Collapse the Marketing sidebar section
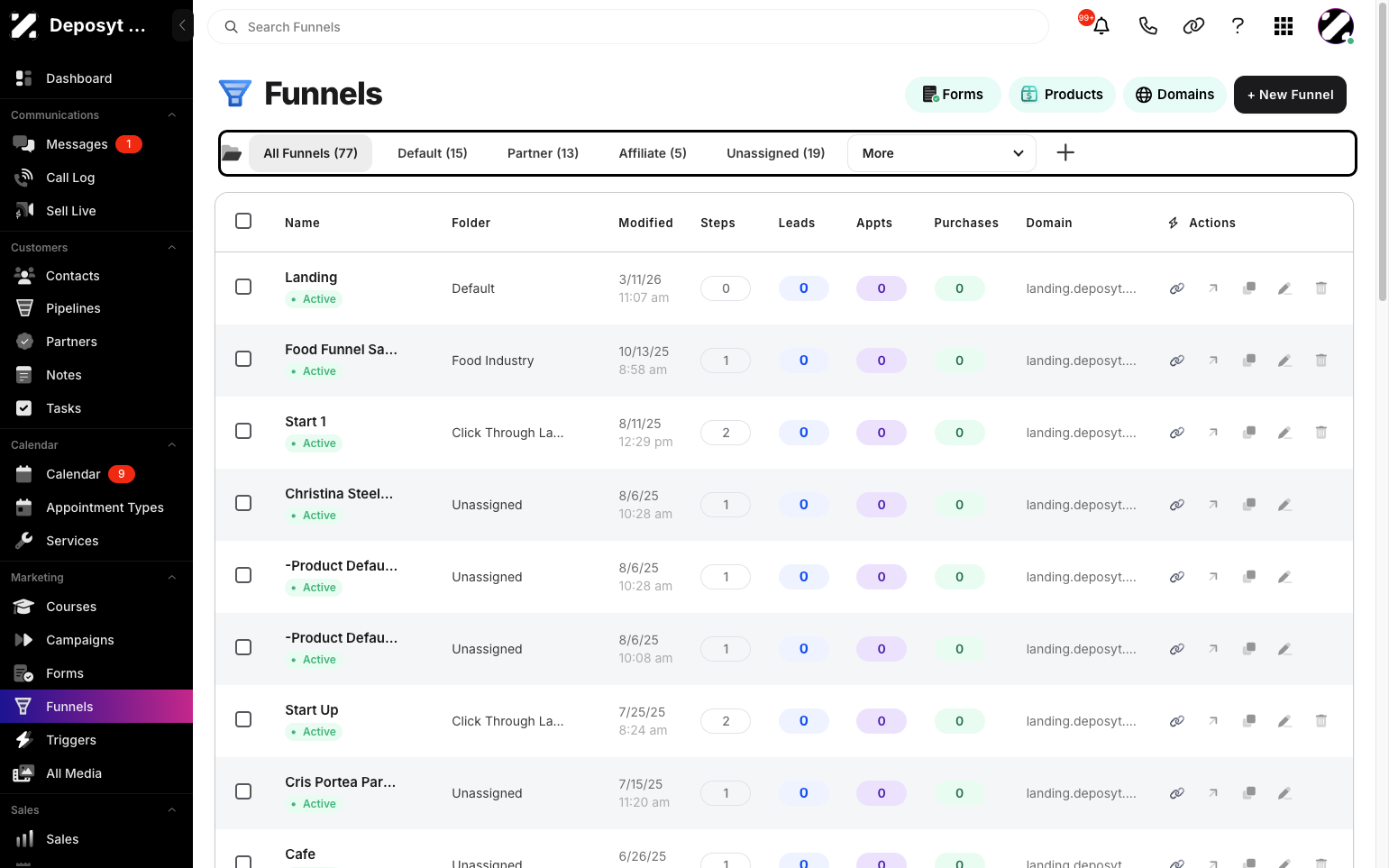The width and height of the screenshot is (1389, 868). point(171,578)
